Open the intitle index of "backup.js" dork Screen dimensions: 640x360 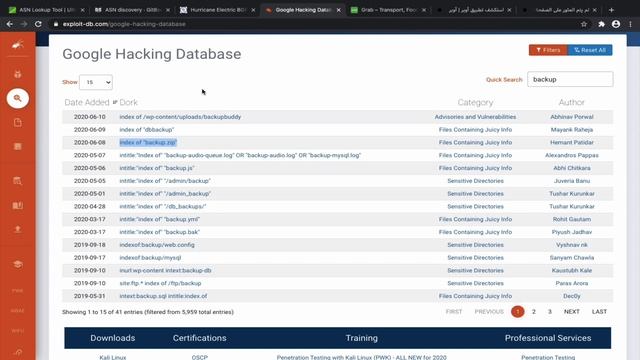[x=156, y=168]
